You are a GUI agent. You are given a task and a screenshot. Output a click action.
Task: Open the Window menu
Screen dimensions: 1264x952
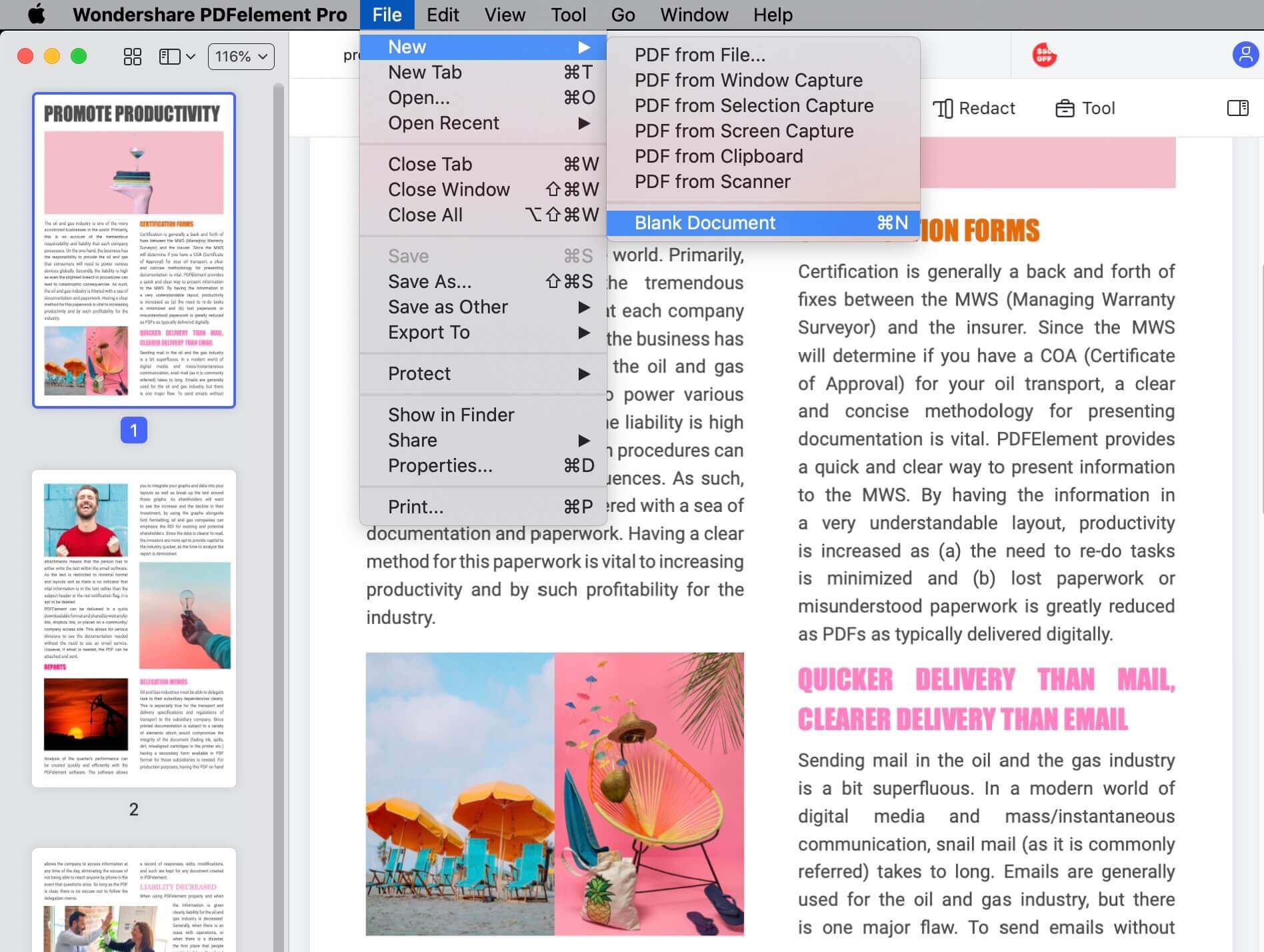[693, 14]
